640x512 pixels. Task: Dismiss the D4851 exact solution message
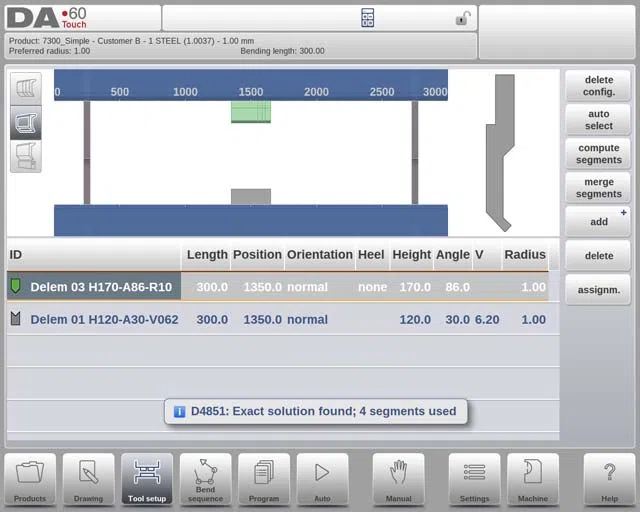[316, 411]
